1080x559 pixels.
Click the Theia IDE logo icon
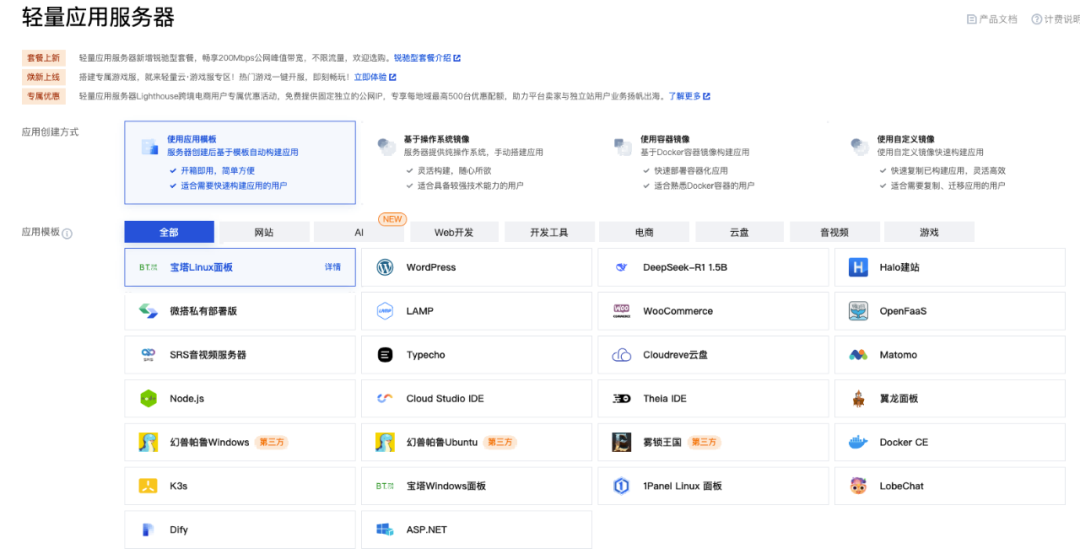[621, 399]
